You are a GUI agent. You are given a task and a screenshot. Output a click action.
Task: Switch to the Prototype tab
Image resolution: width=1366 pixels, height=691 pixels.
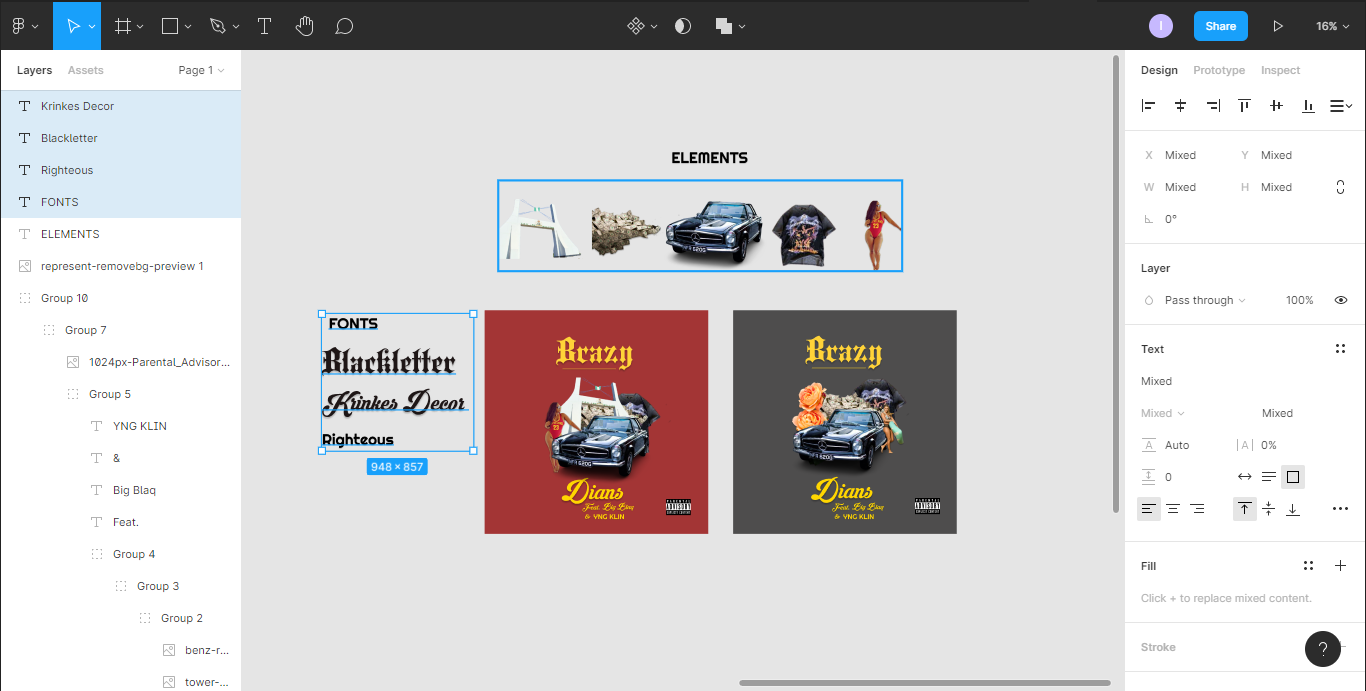(x=1219, y=70)
